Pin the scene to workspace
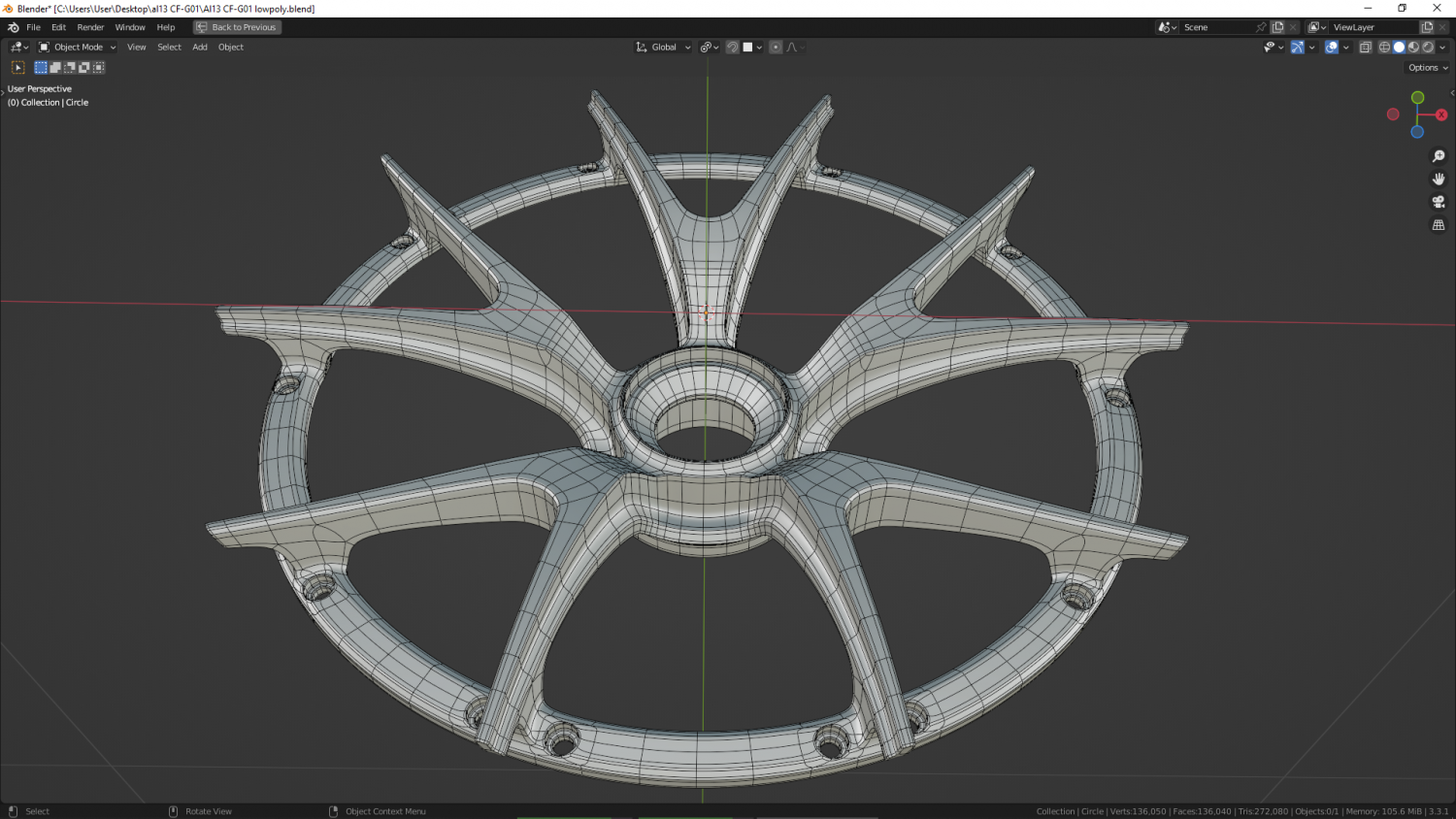This screenshot has height=819, width=1456. pos(1261,27)
